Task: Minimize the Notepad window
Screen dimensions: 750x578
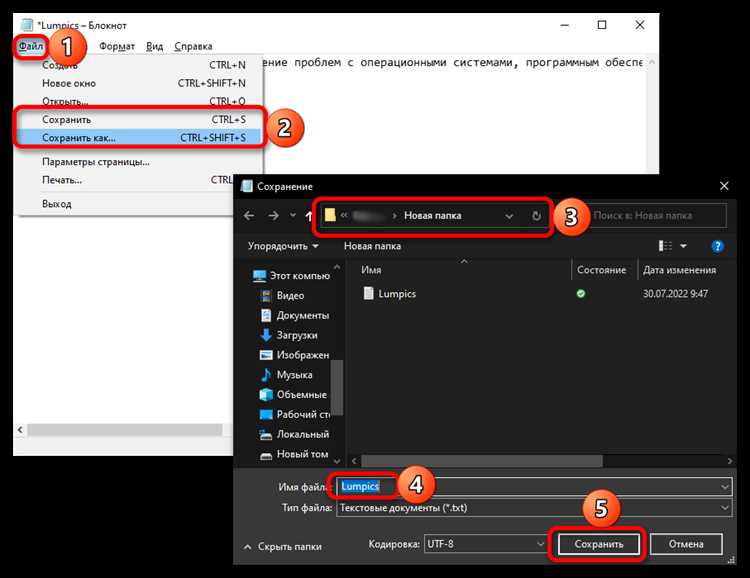Action: click(x=565, y=25)
